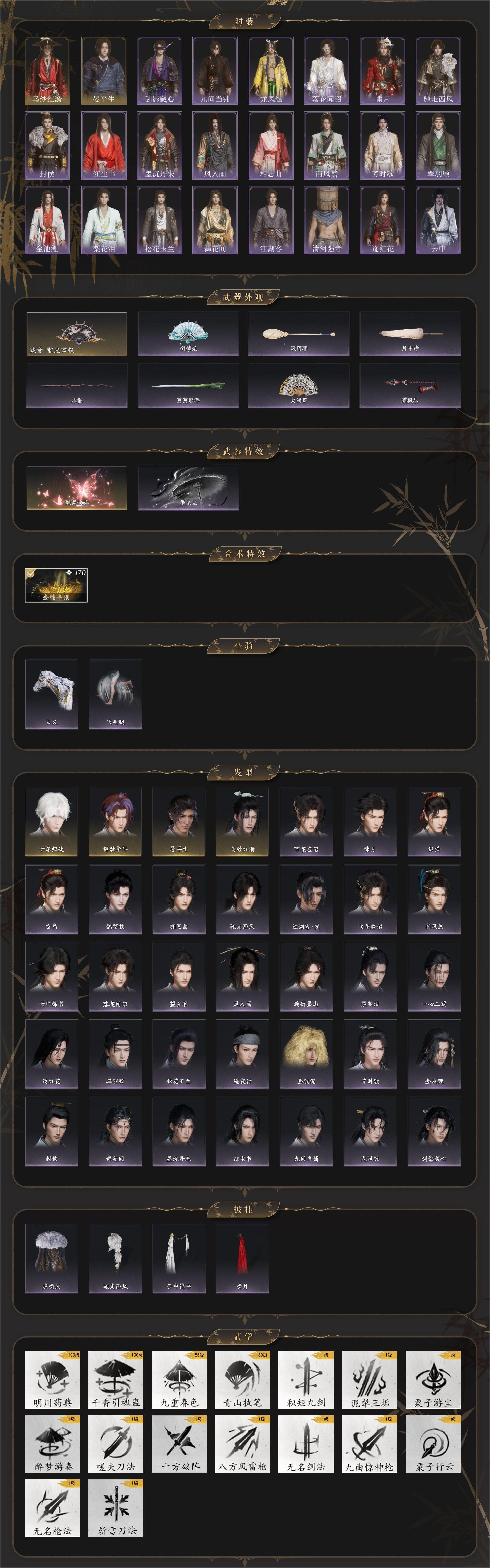Select the 飞毛腿 mount icon

(116, 694)
